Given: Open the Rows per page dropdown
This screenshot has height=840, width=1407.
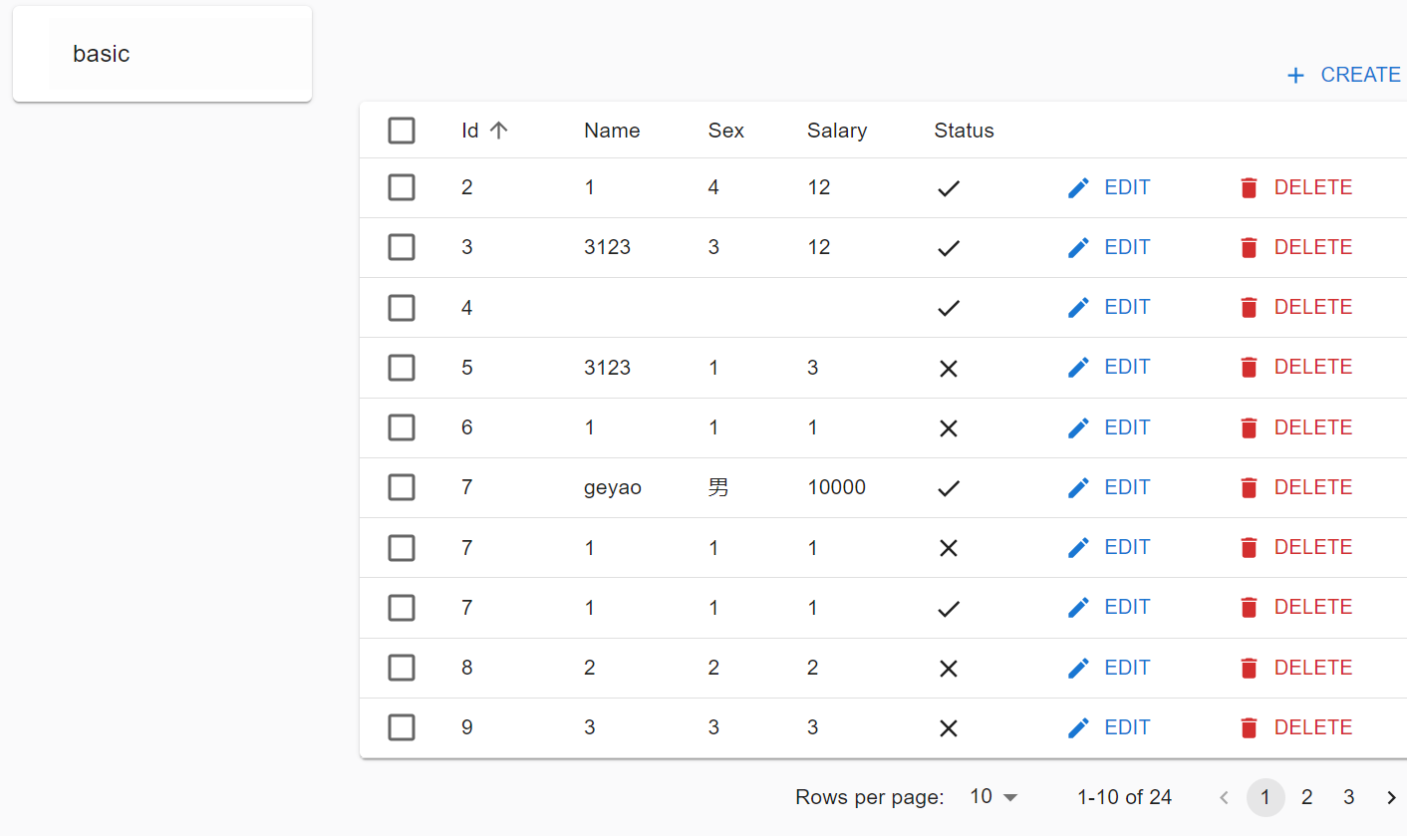Looking at the screenshot, I should tap(991, 796).
